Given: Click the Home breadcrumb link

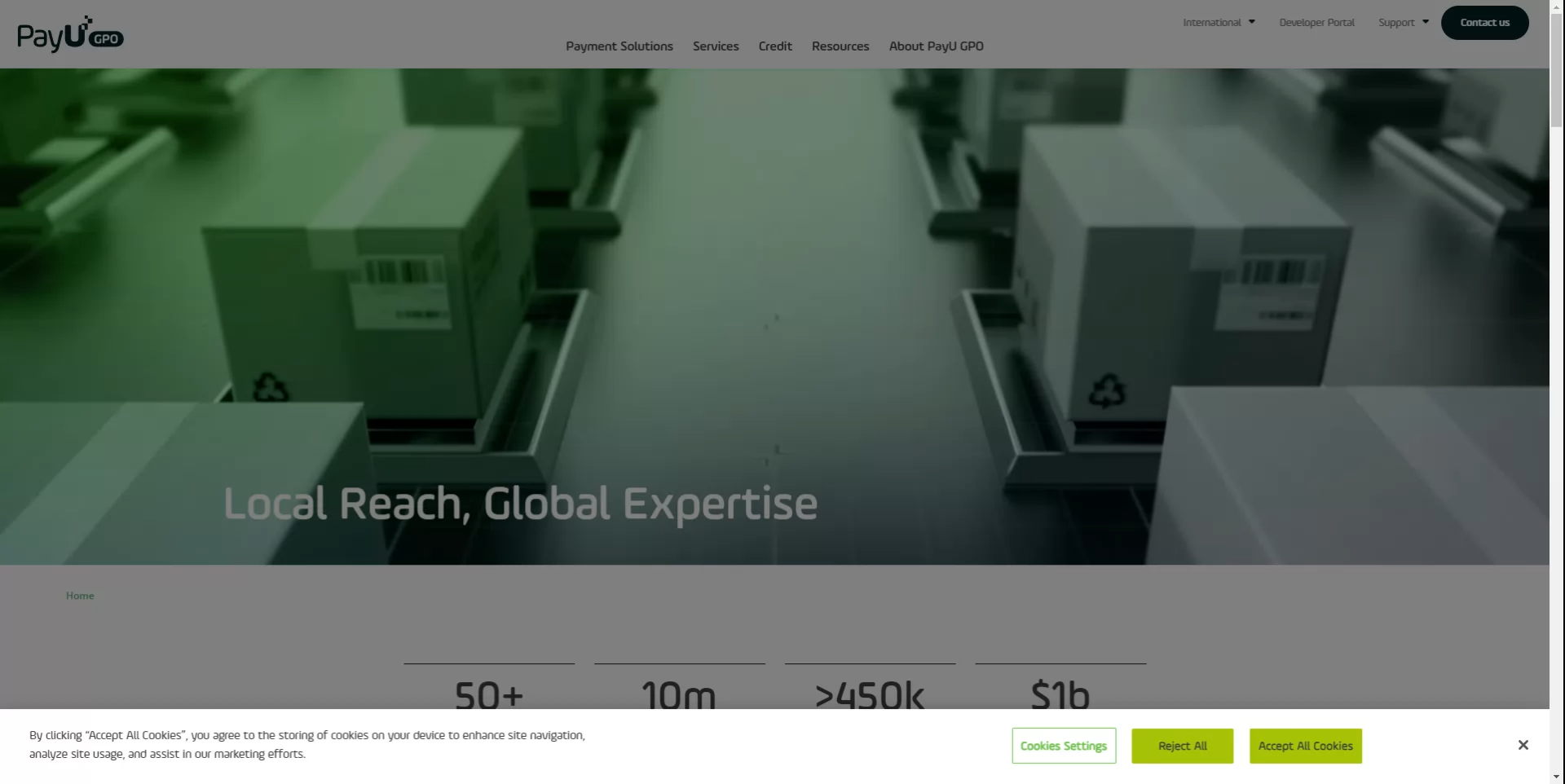Looking at the screenshot, I should pyautogui.click(x=80, y=597).
